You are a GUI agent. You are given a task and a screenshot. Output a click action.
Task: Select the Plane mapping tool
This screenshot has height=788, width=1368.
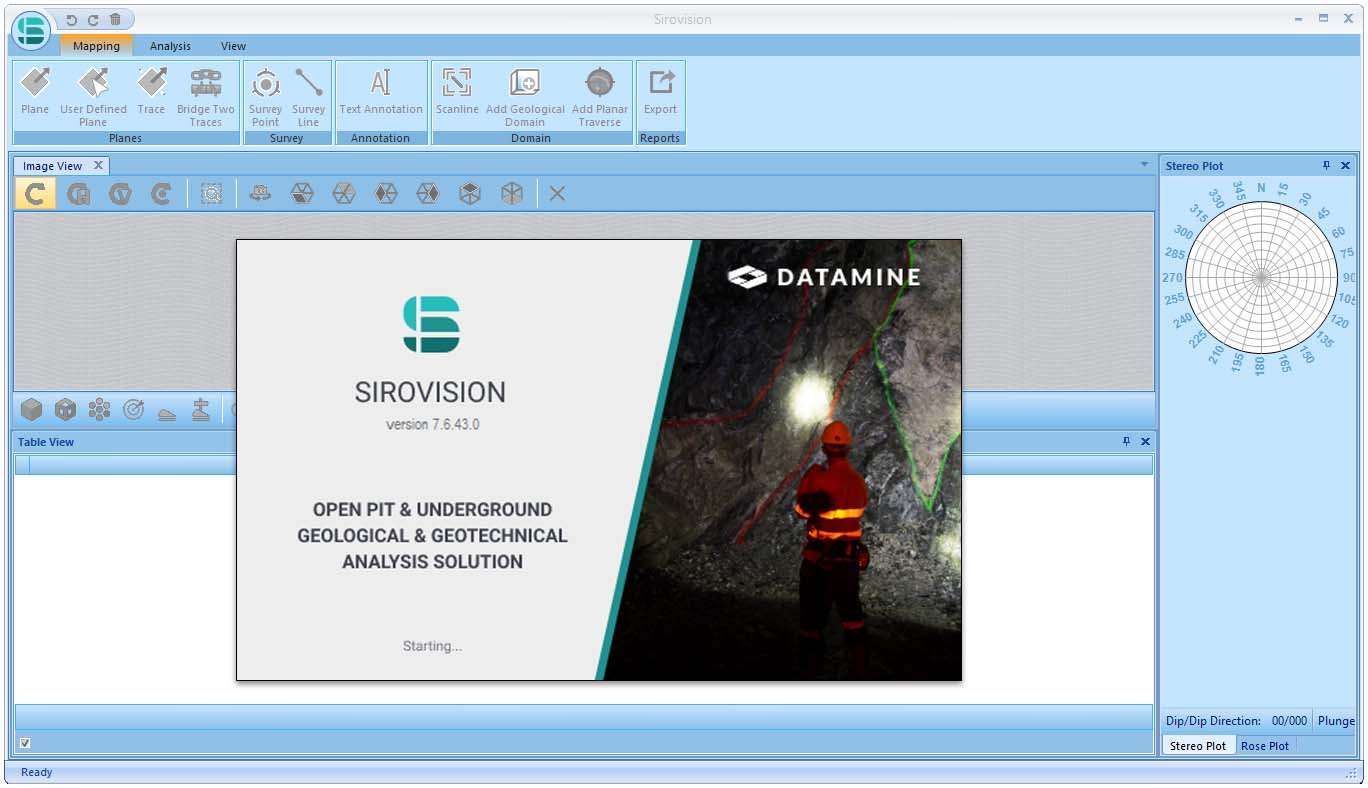(35, 92)
